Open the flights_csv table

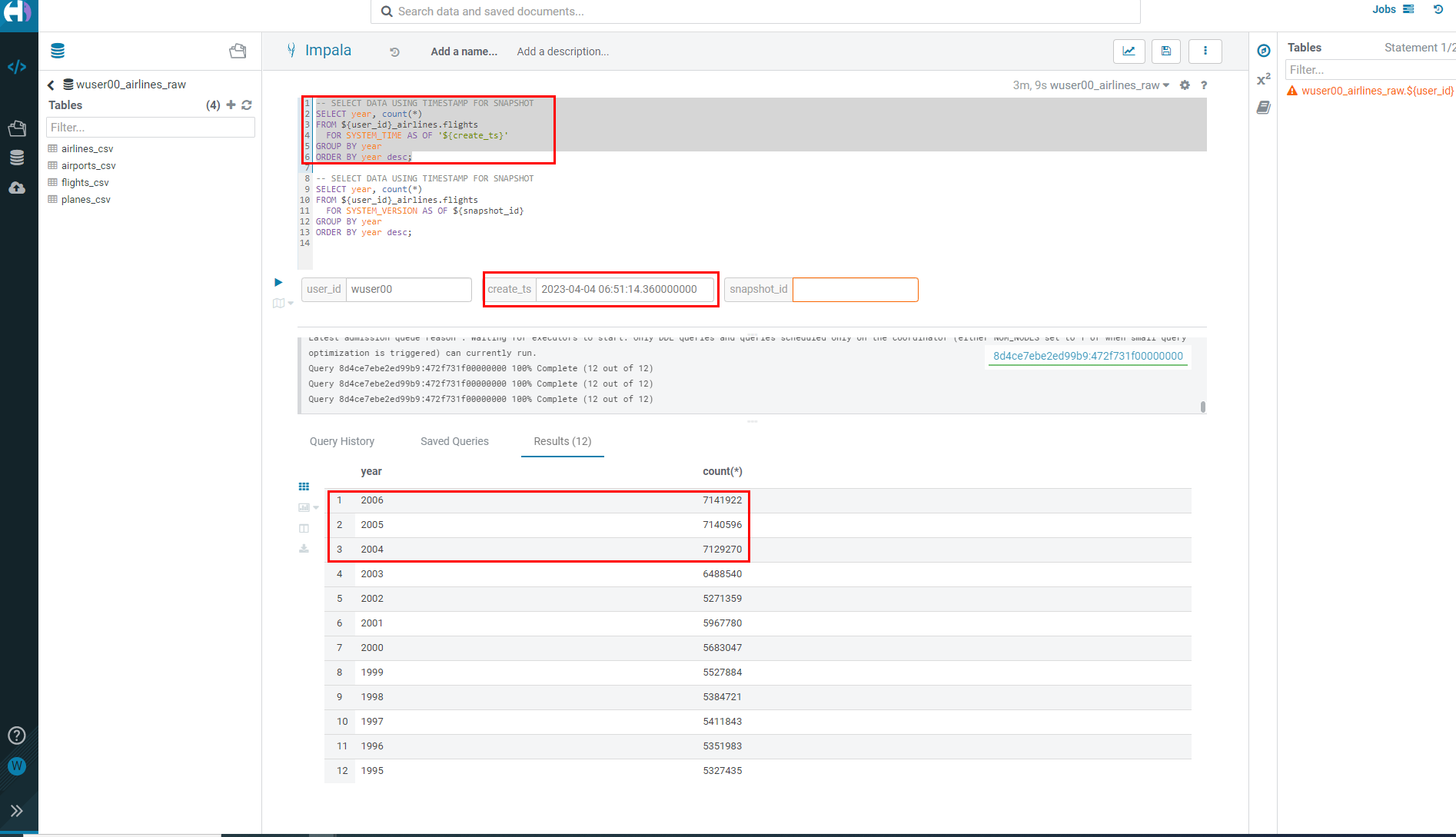pos(85,182)
